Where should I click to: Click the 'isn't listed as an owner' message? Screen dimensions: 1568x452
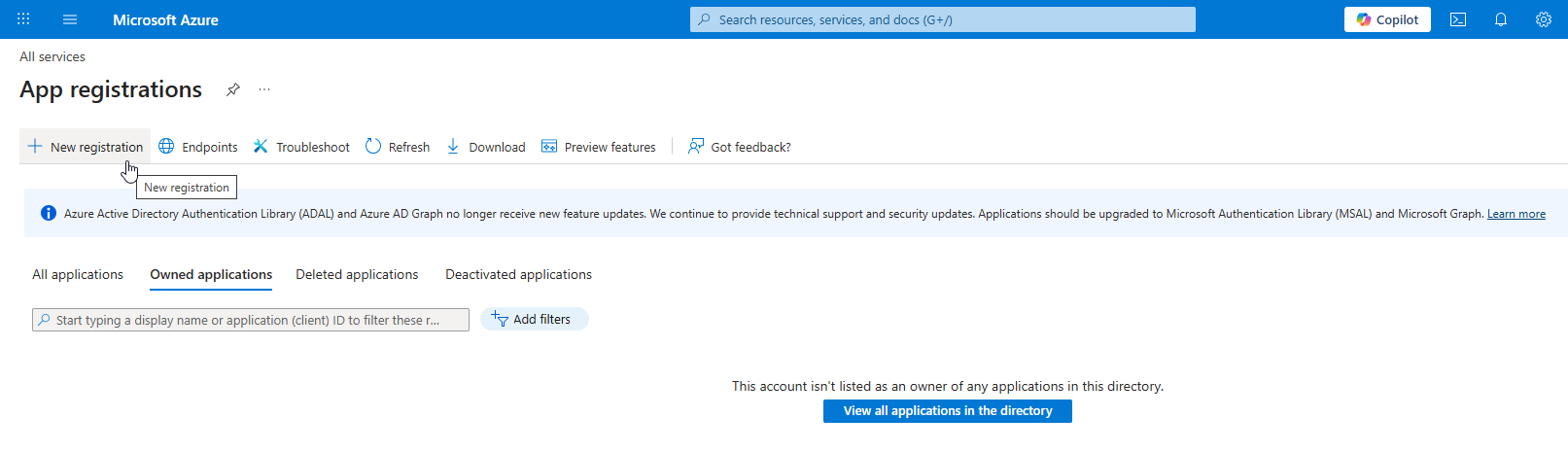click(x=948, y=386)
